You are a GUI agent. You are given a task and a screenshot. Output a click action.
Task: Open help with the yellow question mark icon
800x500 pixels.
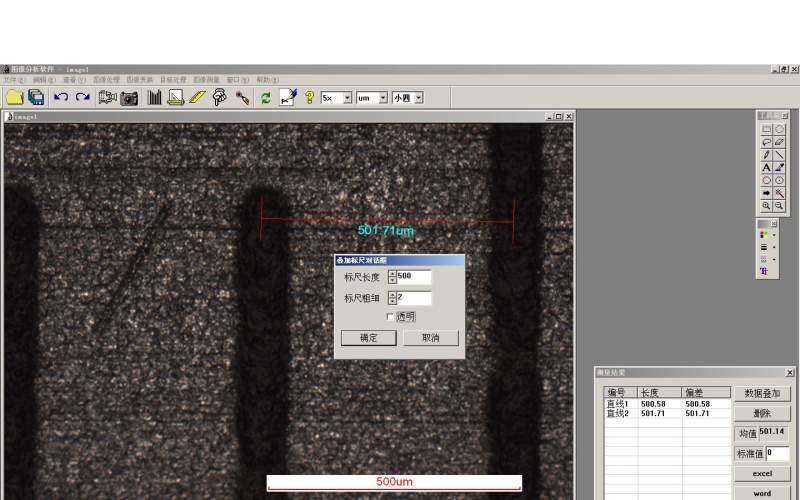click(x=309, y=97)
